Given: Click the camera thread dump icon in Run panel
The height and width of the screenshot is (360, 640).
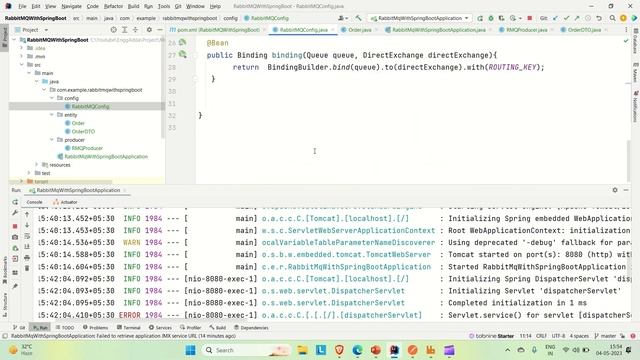Looking at the screenshot, I should (x=15, y=237).
